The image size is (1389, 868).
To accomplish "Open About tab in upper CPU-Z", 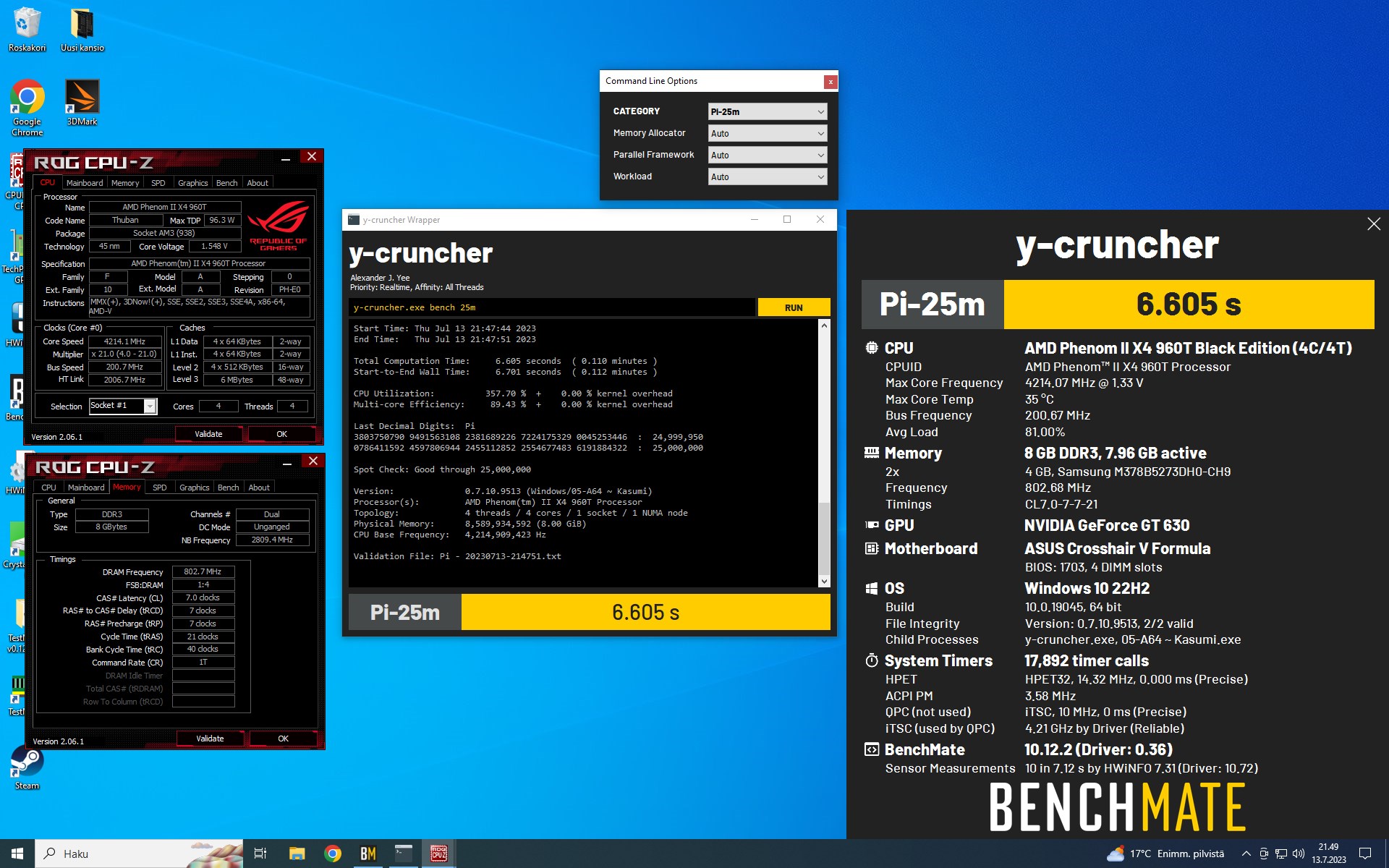I will click(258, 183).
